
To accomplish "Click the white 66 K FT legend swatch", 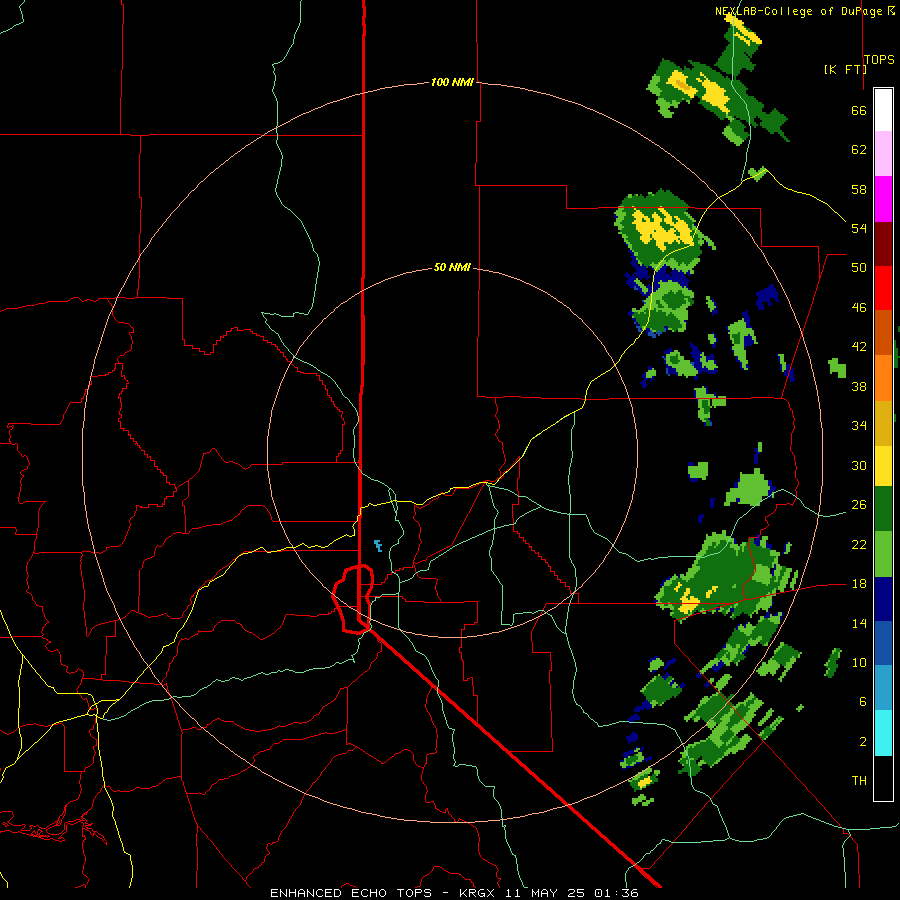I will 883,110.
